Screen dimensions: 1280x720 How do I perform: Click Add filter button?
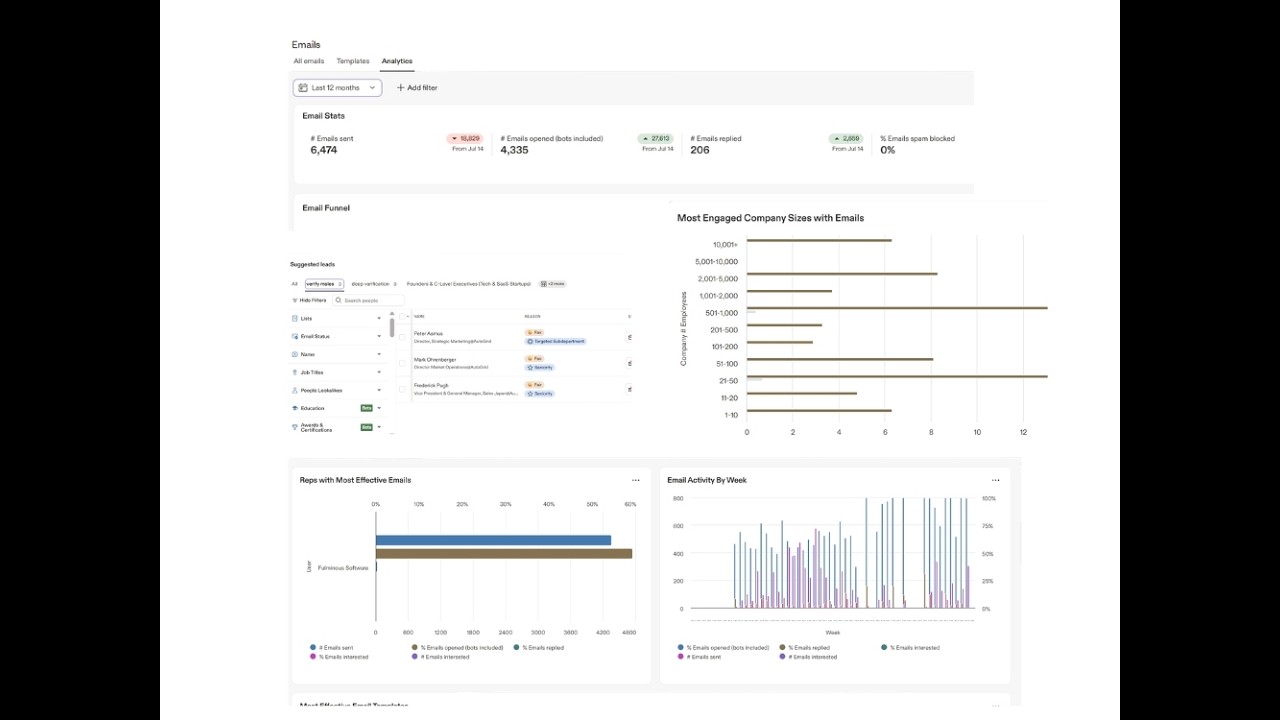click(417, 88)
